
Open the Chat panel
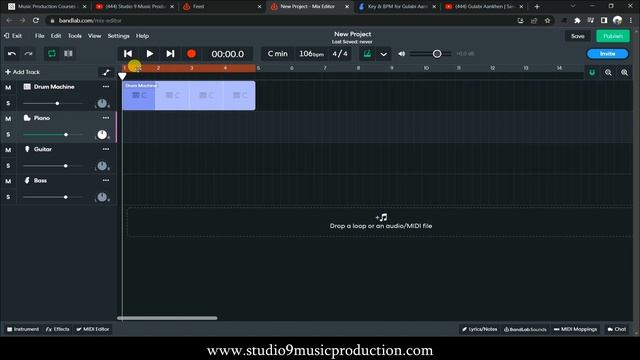pos(617,329)
